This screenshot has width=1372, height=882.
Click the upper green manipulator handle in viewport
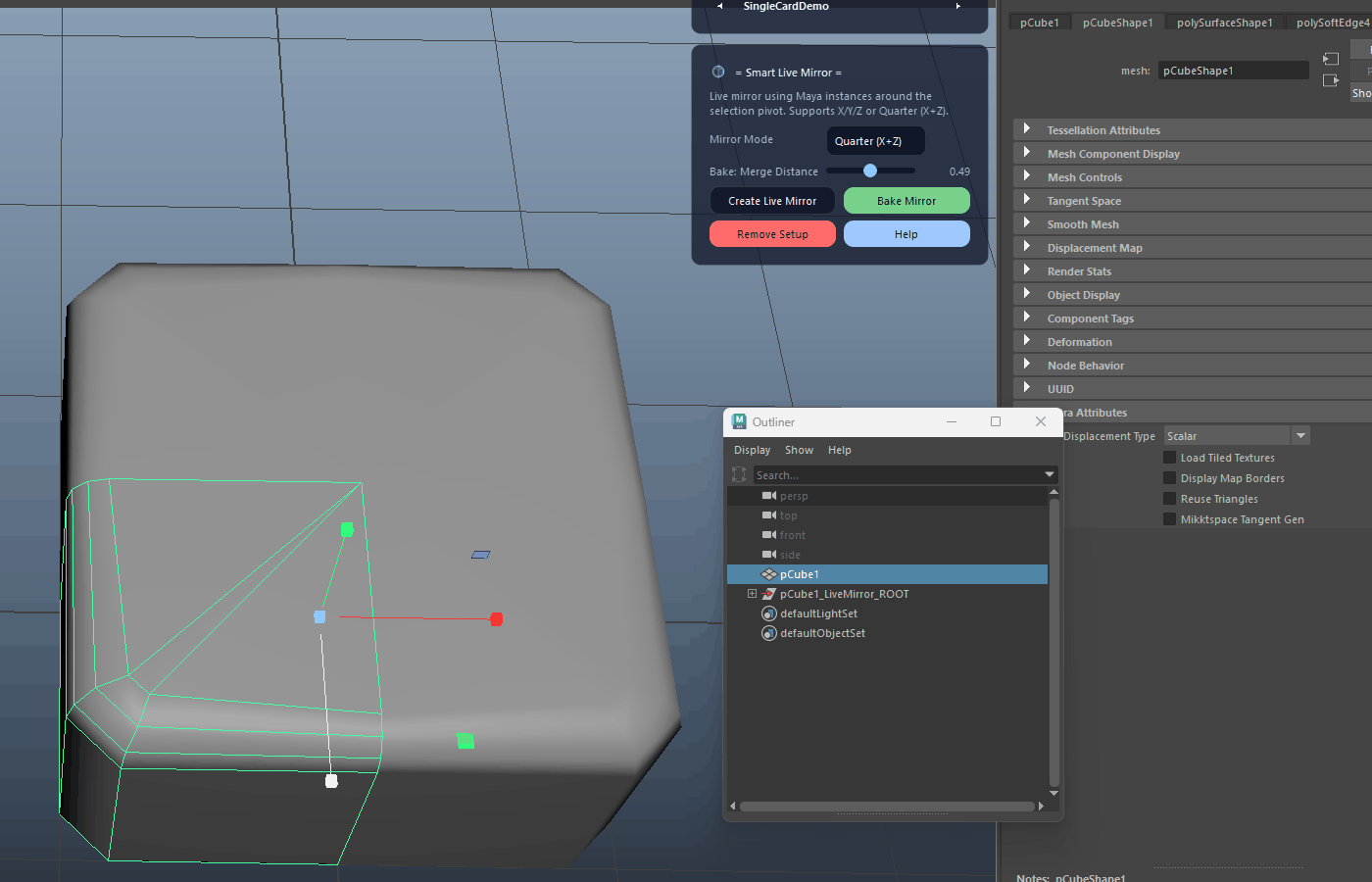point(347,529)
